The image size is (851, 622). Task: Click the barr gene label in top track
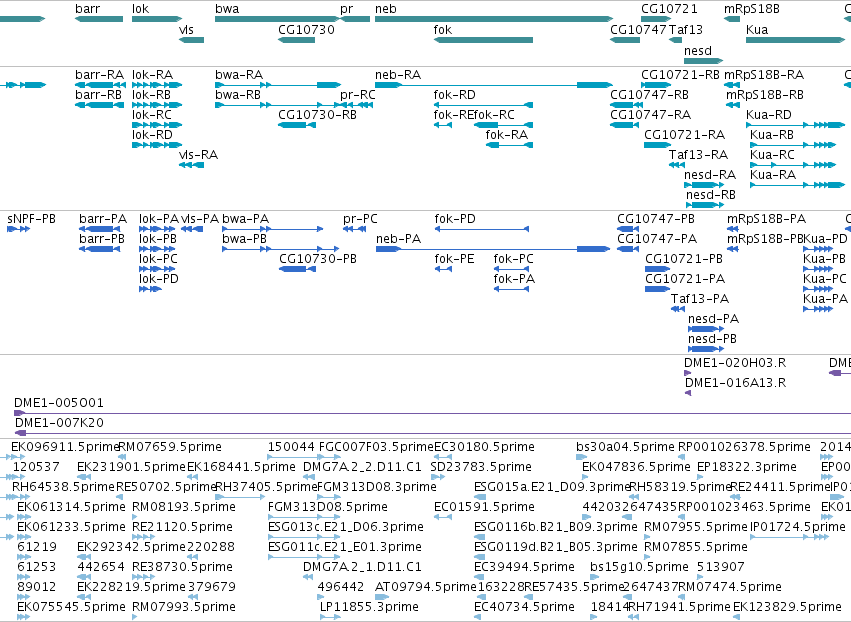[x=87, y=9]
